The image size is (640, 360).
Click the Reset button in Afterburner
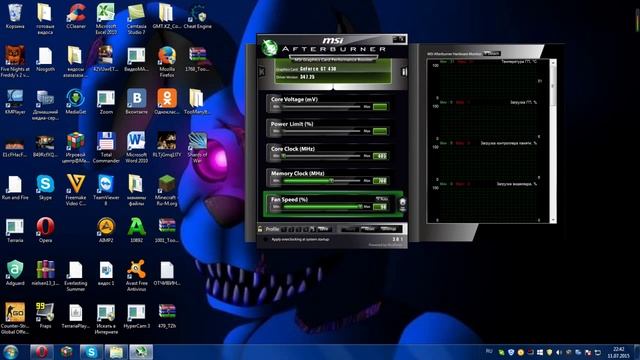[x=369, y=229]
